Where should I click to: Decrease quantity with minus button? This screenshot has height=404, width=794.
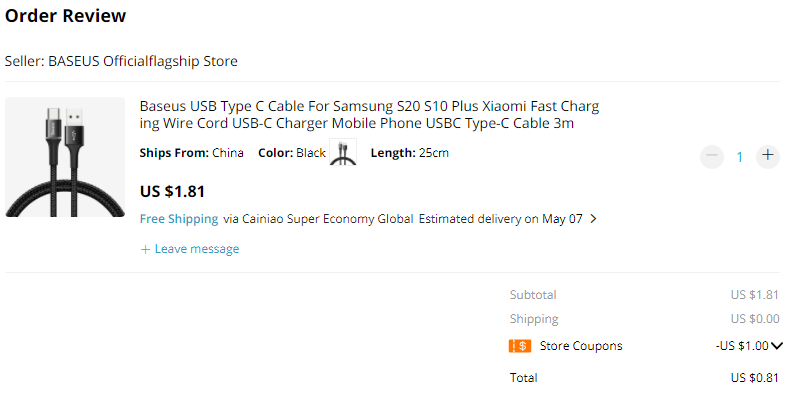coord(712,156)
